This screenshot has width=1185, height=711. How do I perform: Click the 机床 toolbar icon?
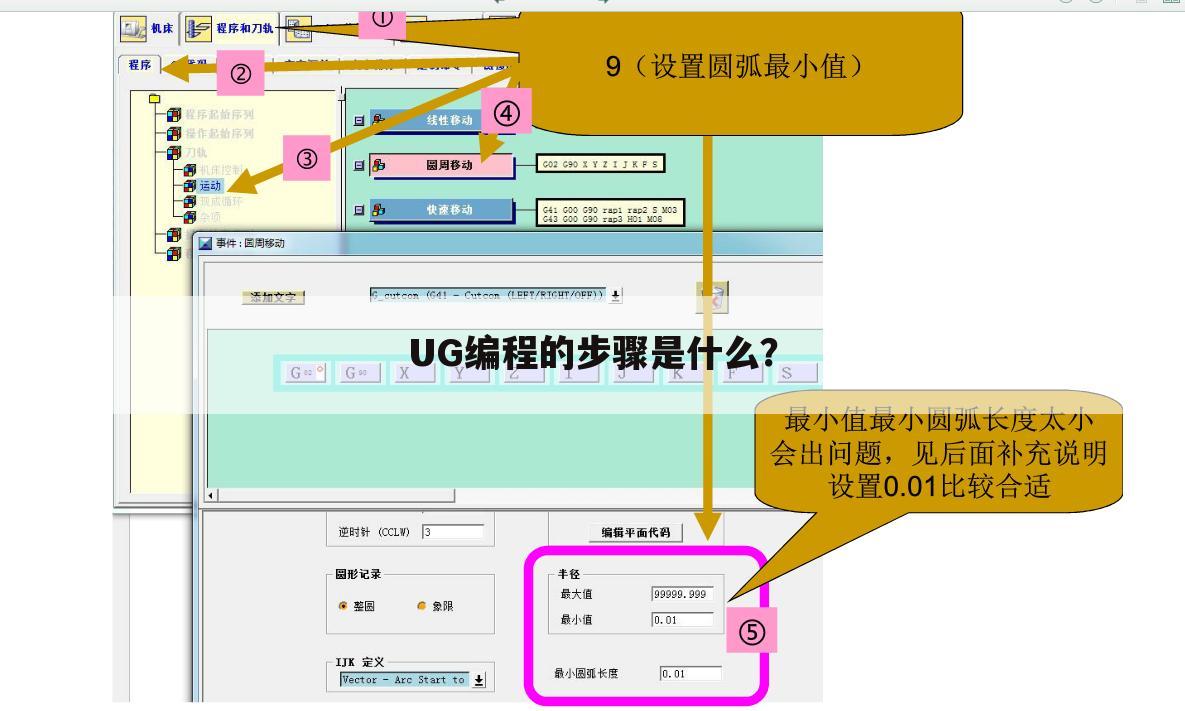click(135, 27)
